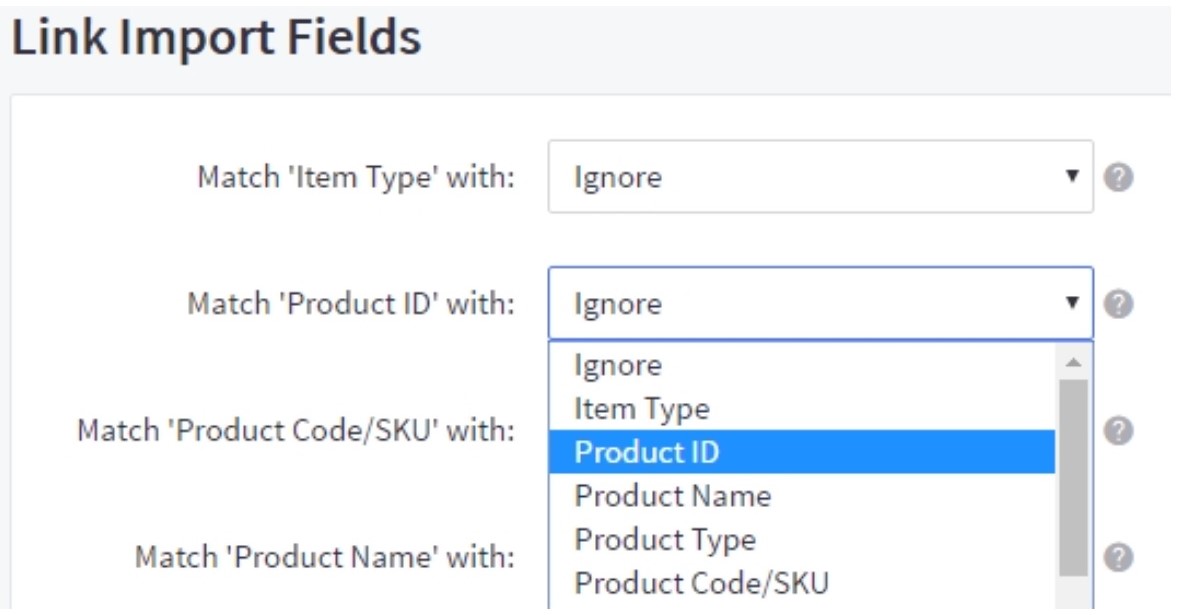This screenshot has width=1188, height=615.
Task: Open help for the Product Code/SKU row
Action: (1120, 430)
